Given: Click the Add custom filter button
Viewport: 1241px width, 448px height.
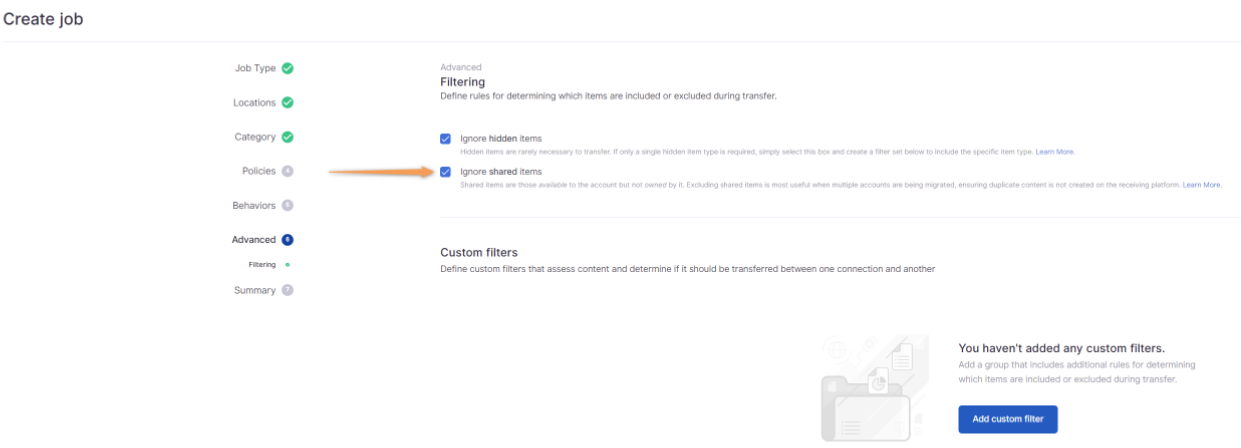Looking at the screenshot, I should (1007, 419).
